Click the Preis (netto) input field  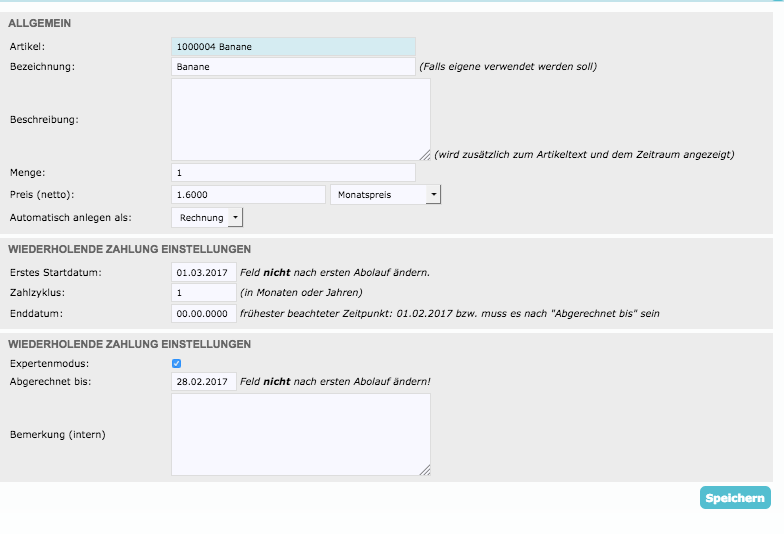[x=248, y=194]
